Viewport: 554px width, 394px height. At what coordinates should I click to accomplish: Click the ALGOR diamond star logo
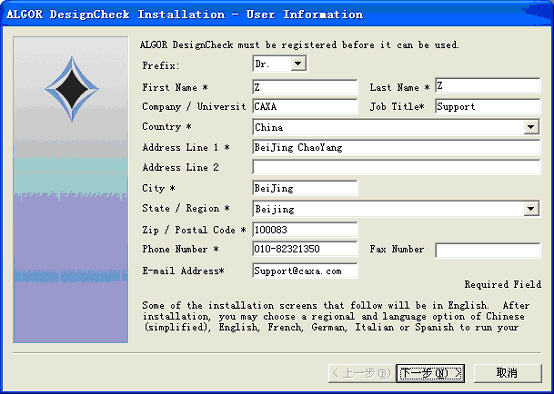coord(72,89)
